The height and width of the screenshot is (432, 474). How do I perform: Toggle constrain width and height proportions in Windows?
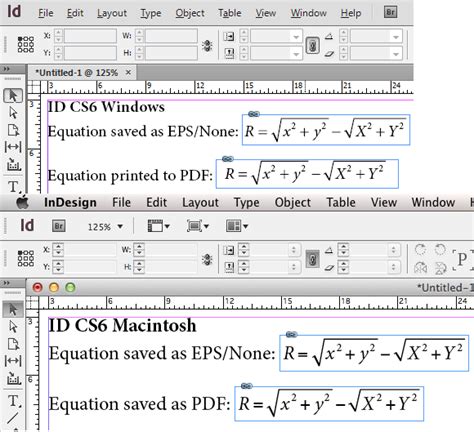click(207, 45)
